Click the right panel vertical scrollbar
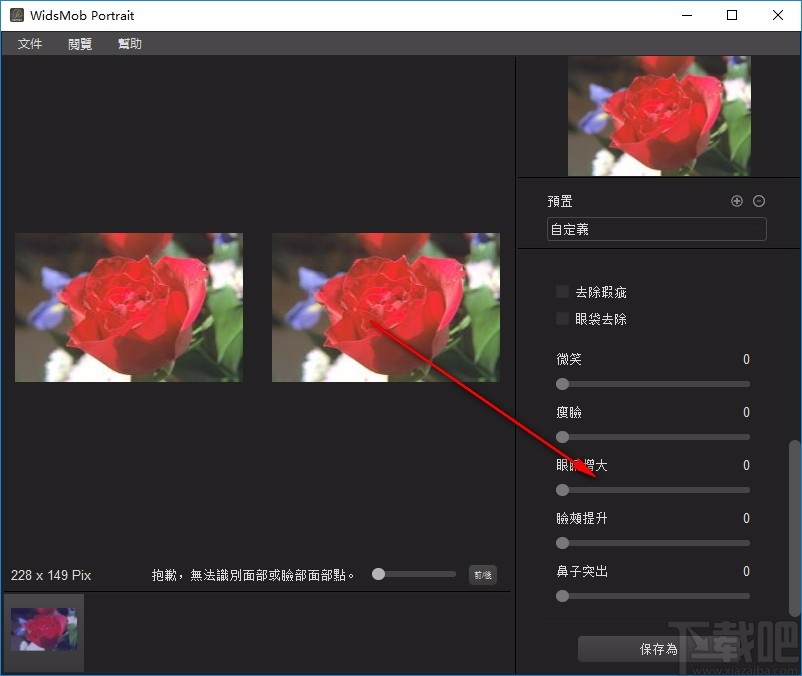This screenshot has height=676, width=802. [x=794, y=528]
